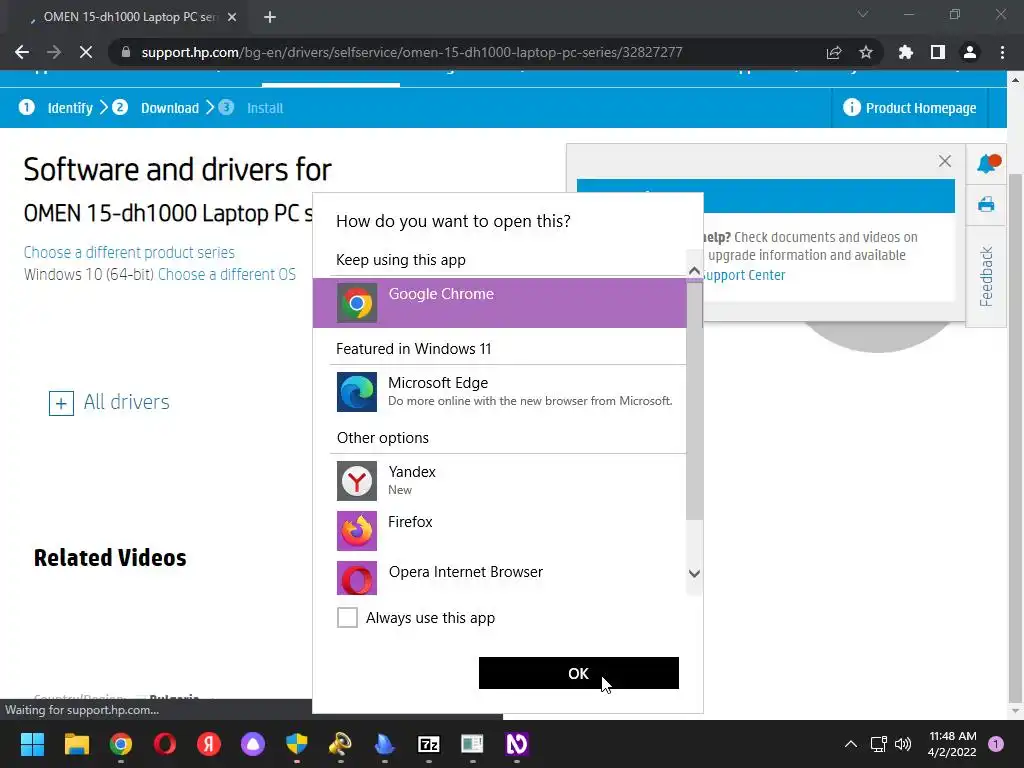The height and width of the screenshot is (768, 1024).
Task: Open the Windows Start menu
Action: pos(32,744)
